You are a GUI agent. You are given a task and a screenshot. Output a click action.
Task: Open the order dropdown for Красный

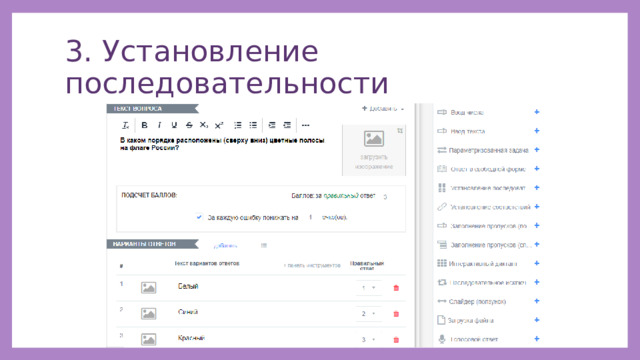pyautogui.click(x=369, y=340)
